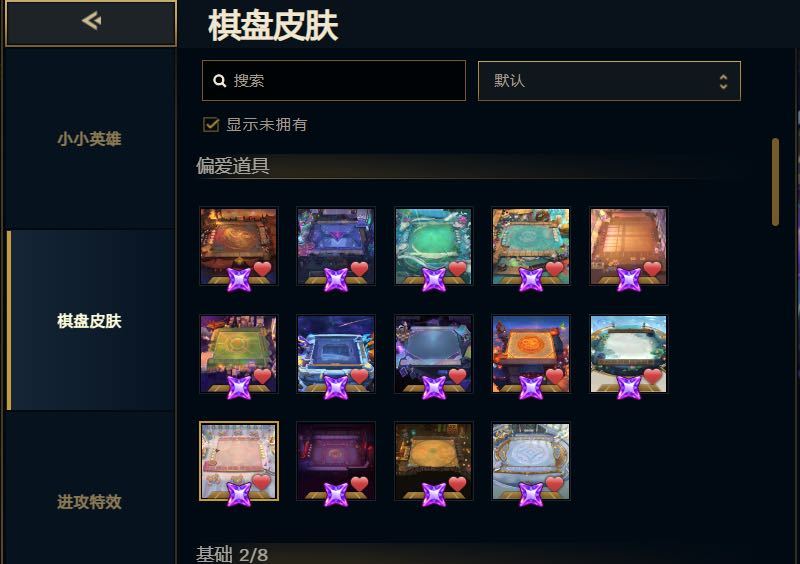This screenshot has height=564, width=800.
Task: Click heart on snowy white arena
Action: [x=653, y=376]
